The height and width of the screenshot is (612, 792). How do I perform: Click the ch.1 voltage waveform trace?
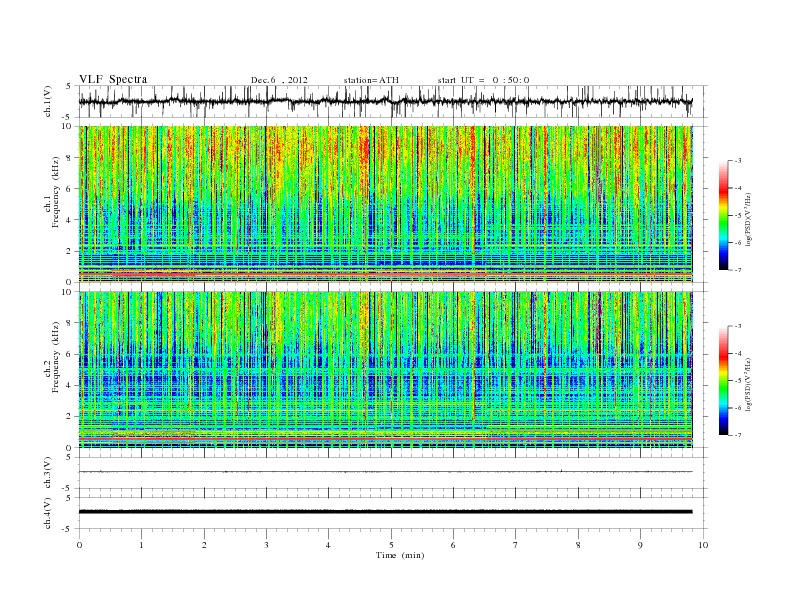click(386, 101)
